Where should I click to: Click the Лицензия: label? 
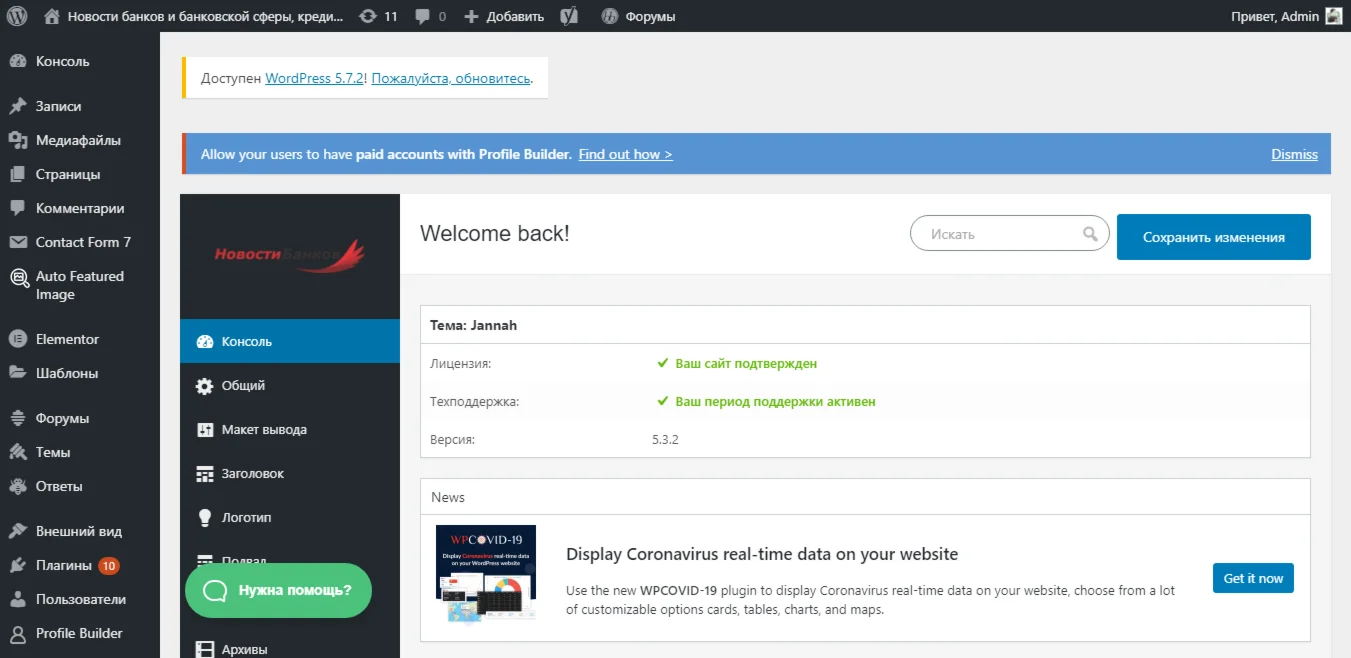pyautogui.click(x=461, y=364)
